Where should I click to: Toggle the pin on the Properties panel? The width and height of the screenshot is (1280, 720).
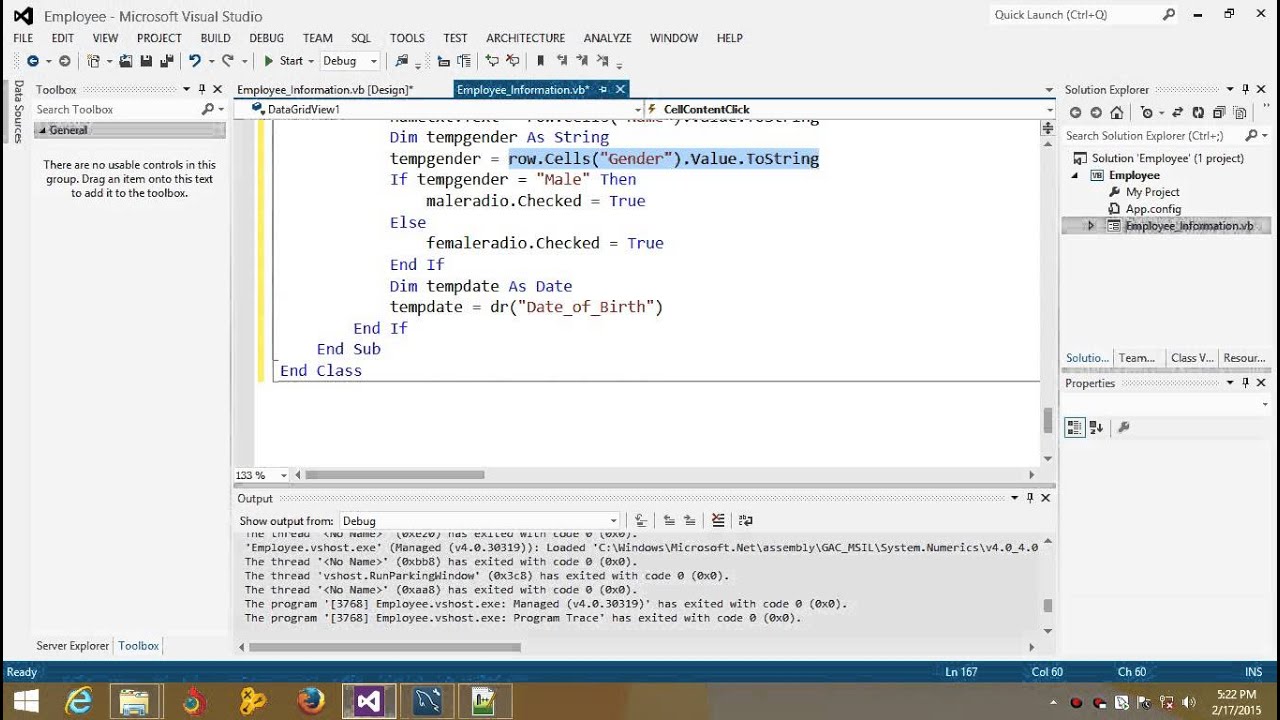(x=1246, y=383)
